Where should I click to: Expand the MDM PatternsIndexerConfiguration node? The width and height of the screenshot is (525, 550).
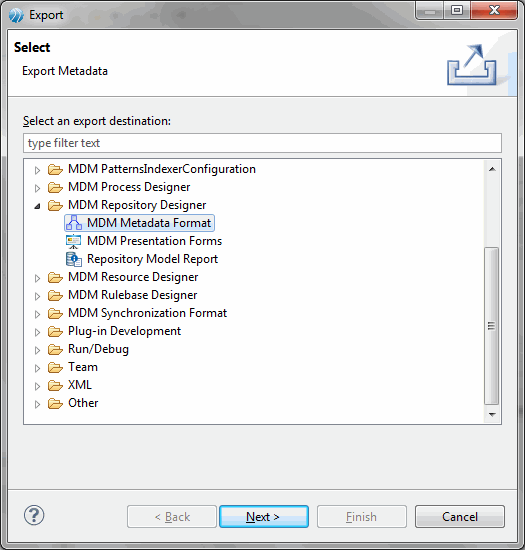[37, 170]
